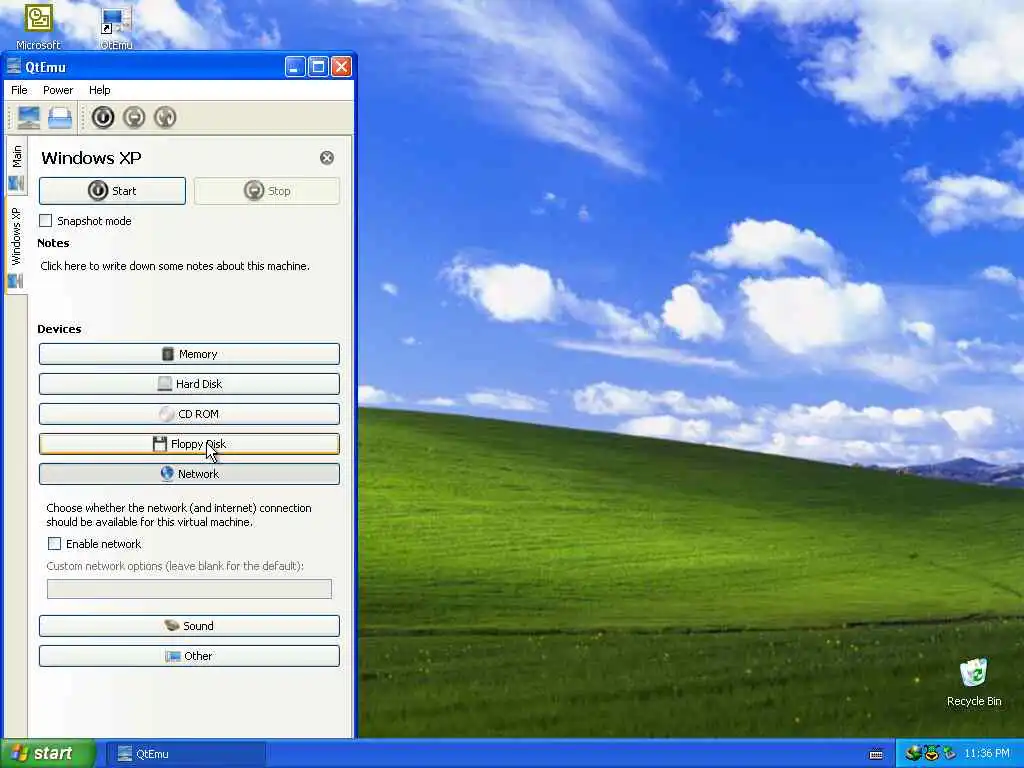Minimize the QtEmu window
The width and height of the screenshot is (1024, 768).
(295, 67)
